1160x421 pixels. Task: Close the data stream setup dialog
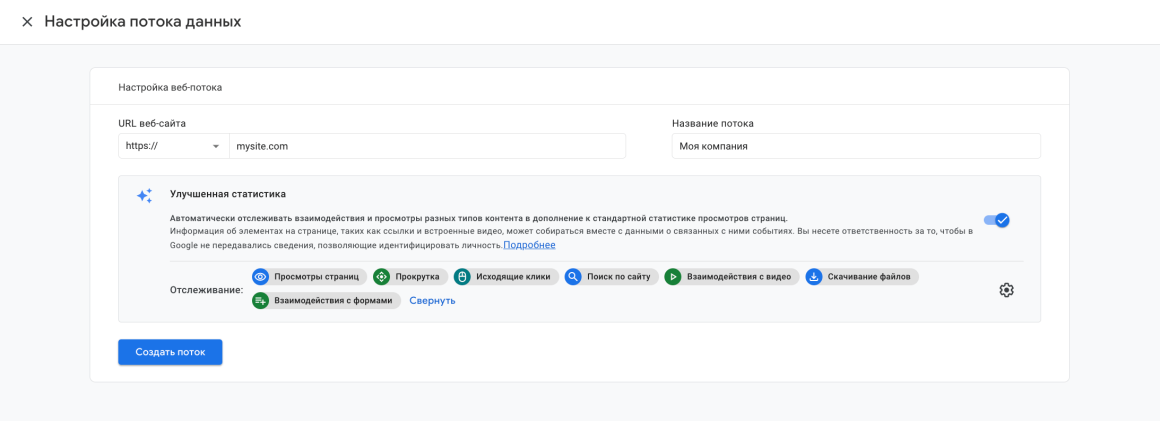tap(27, 21)
